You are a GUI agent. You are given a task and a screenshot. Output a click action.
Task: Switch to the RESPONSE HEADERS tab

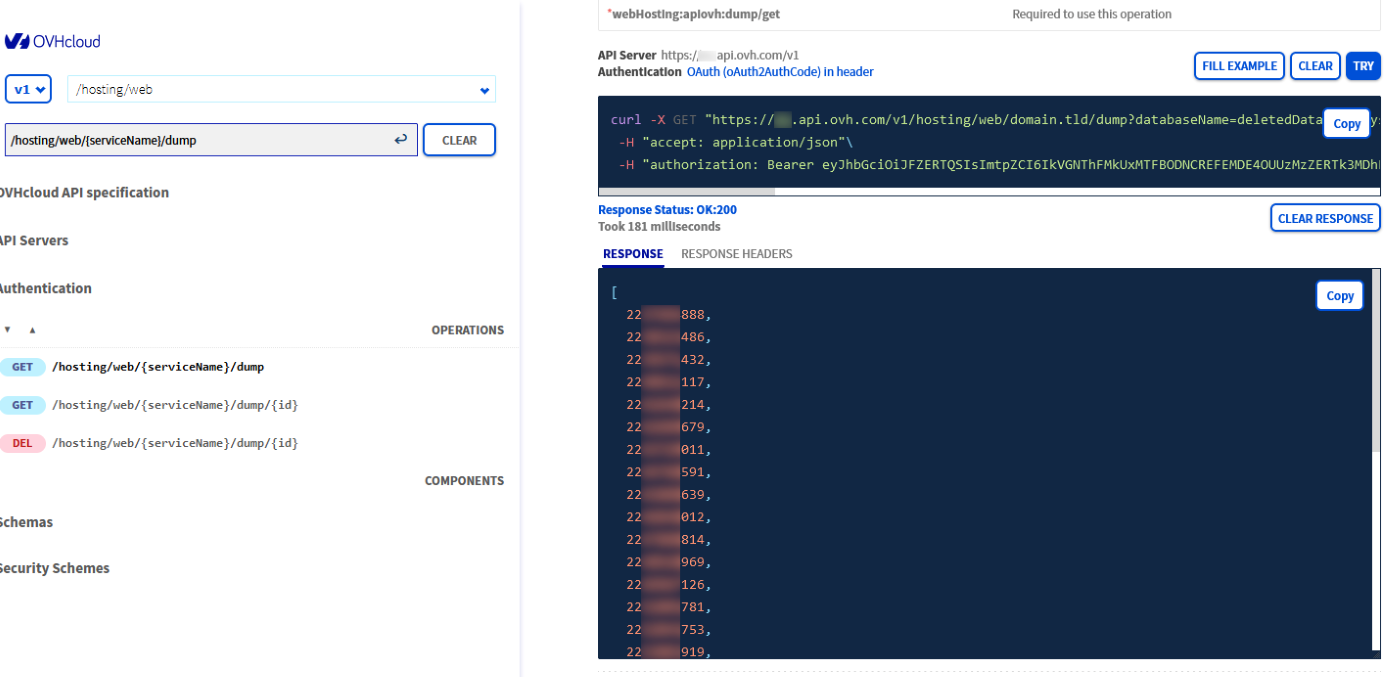[736, 254]
